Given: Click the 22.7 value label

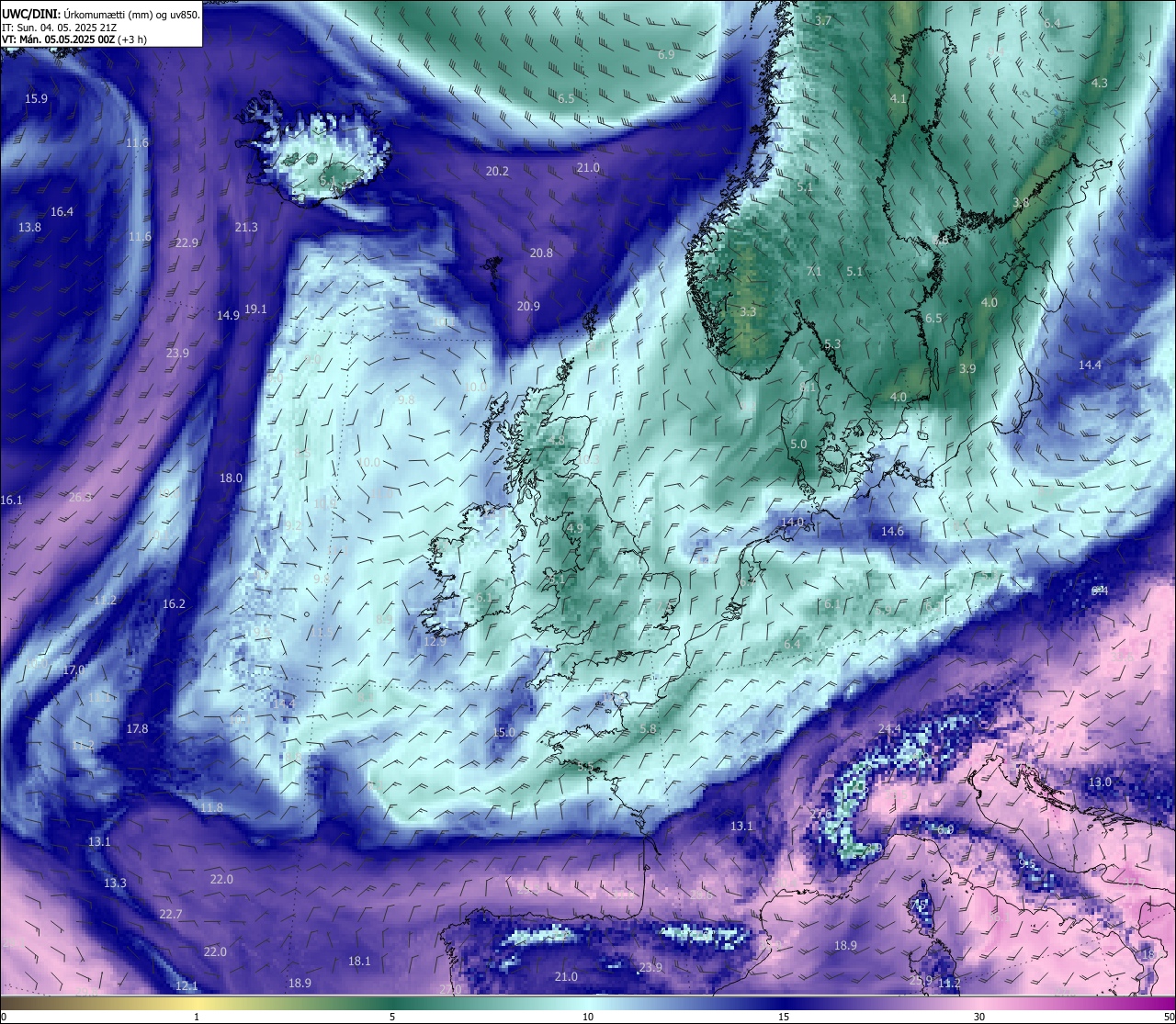Looking at the screenshot, I should coord(170,914).
